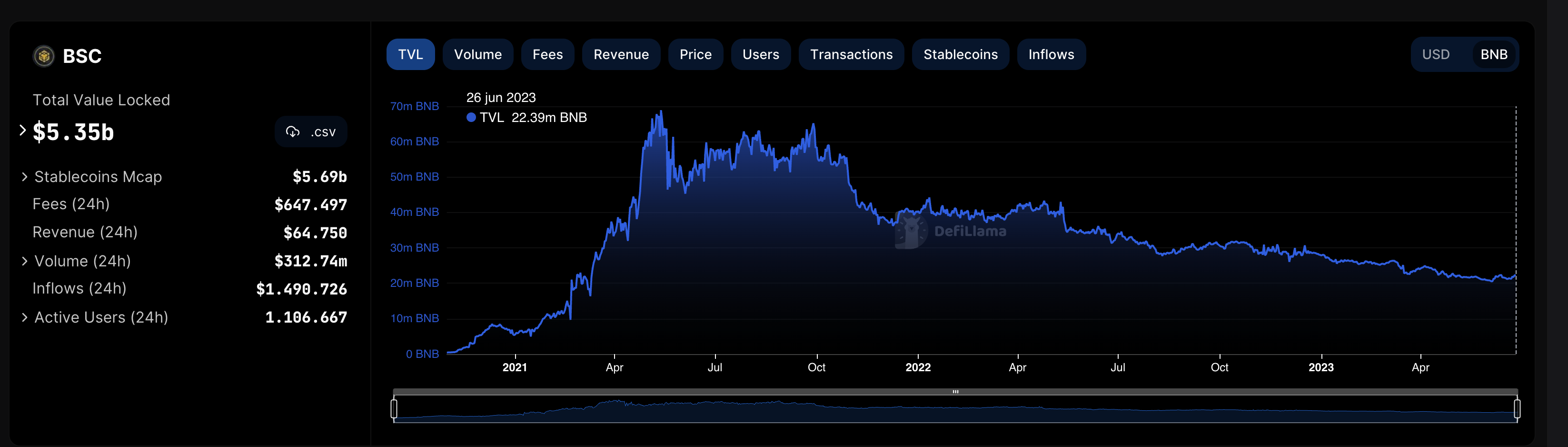1568x447 pixels.
Task: Show the Revenue chart
Action: tap(621, 55)
